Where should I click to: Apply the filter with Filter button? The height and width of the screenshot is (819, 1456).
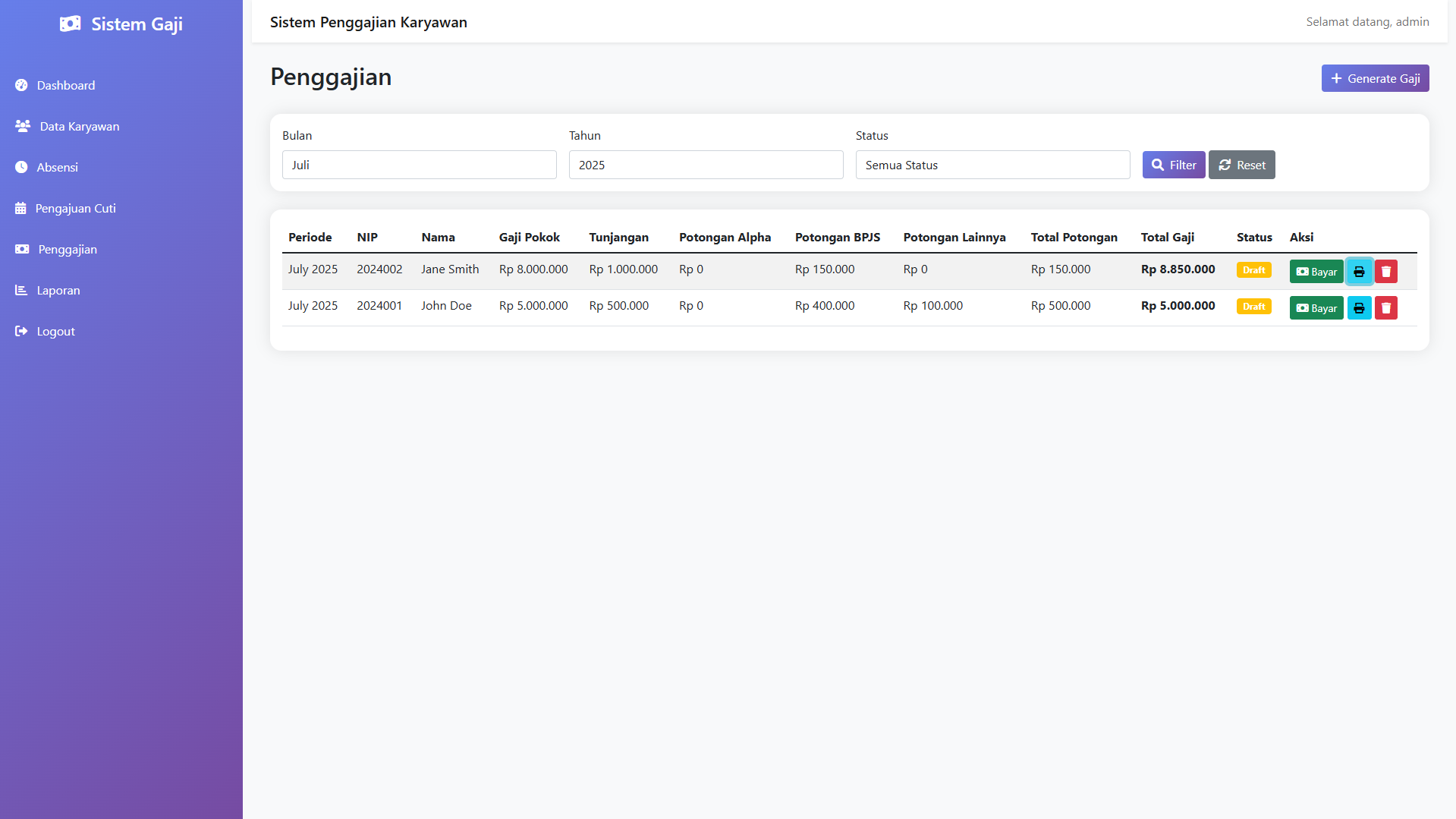pos(1173,165)
